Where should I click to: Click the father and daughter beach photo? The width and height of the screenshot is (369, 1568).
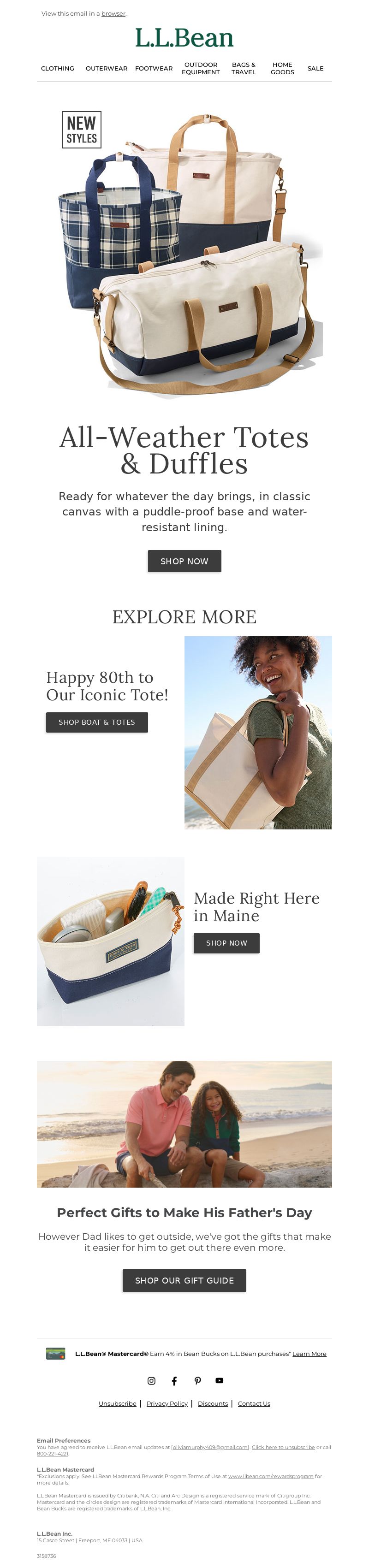[x=184, y=1124]
